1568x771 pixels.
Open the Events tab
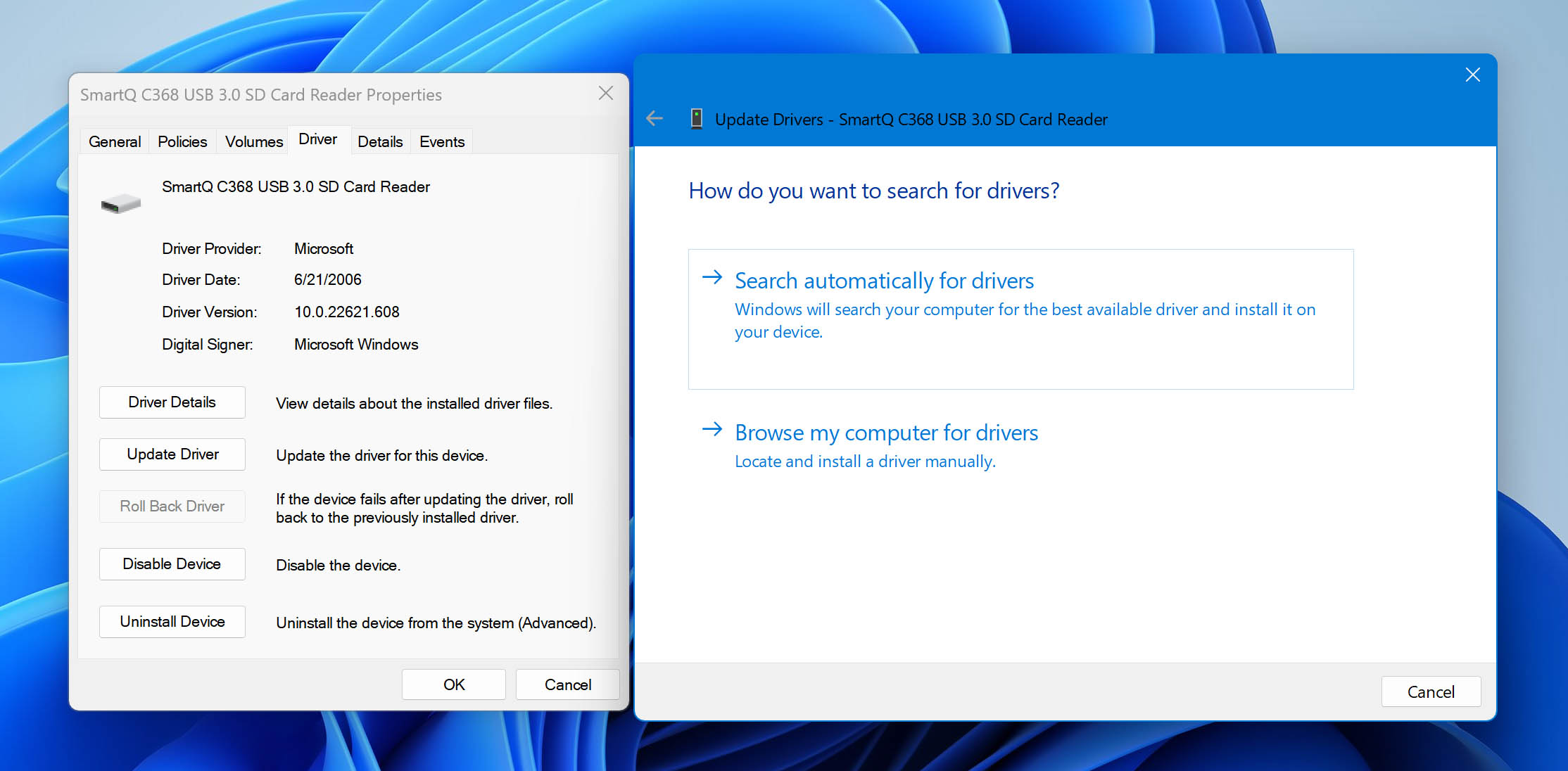tap(441, 141)
